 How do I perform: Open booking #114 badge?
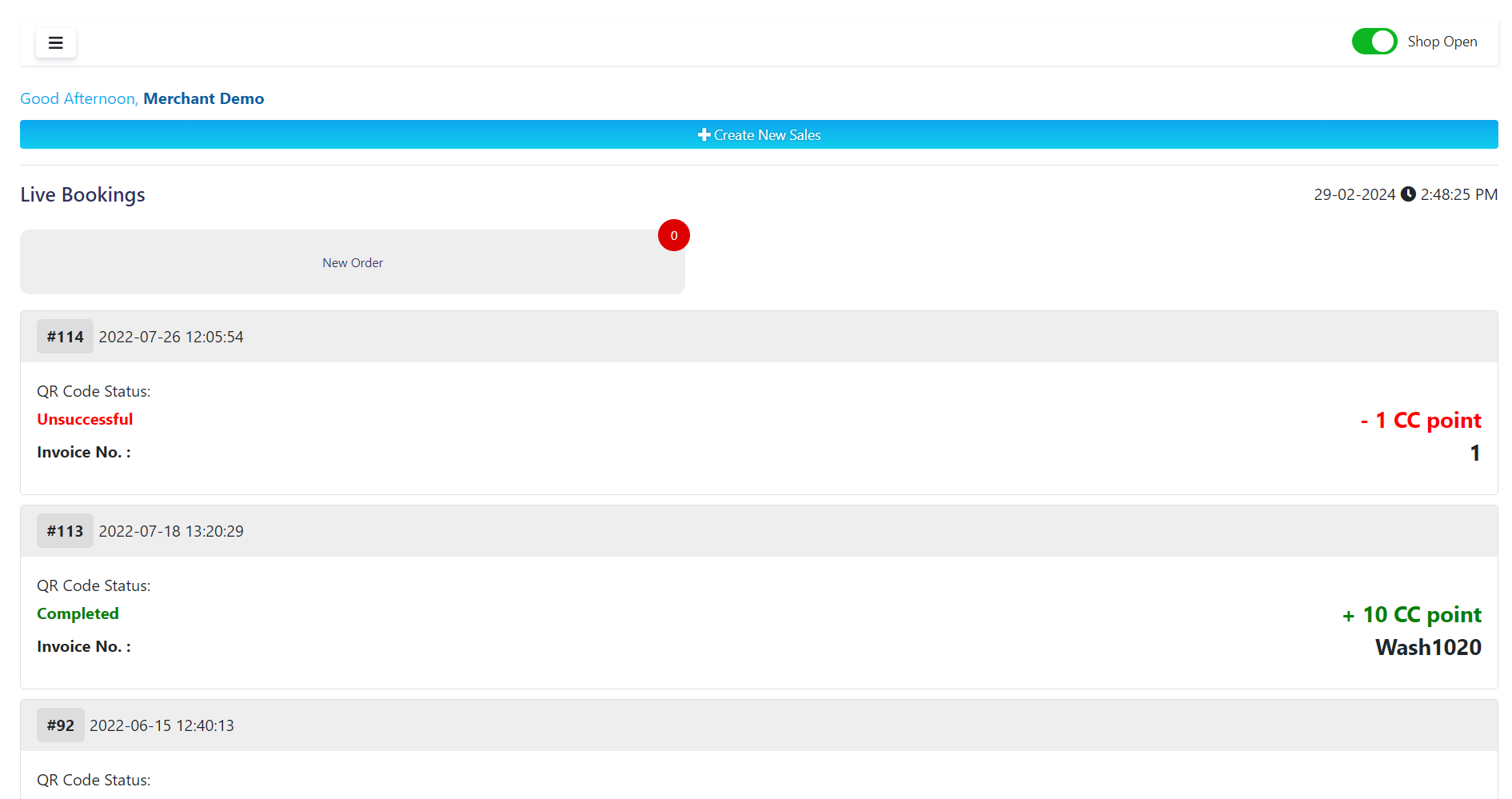point(65,337)
